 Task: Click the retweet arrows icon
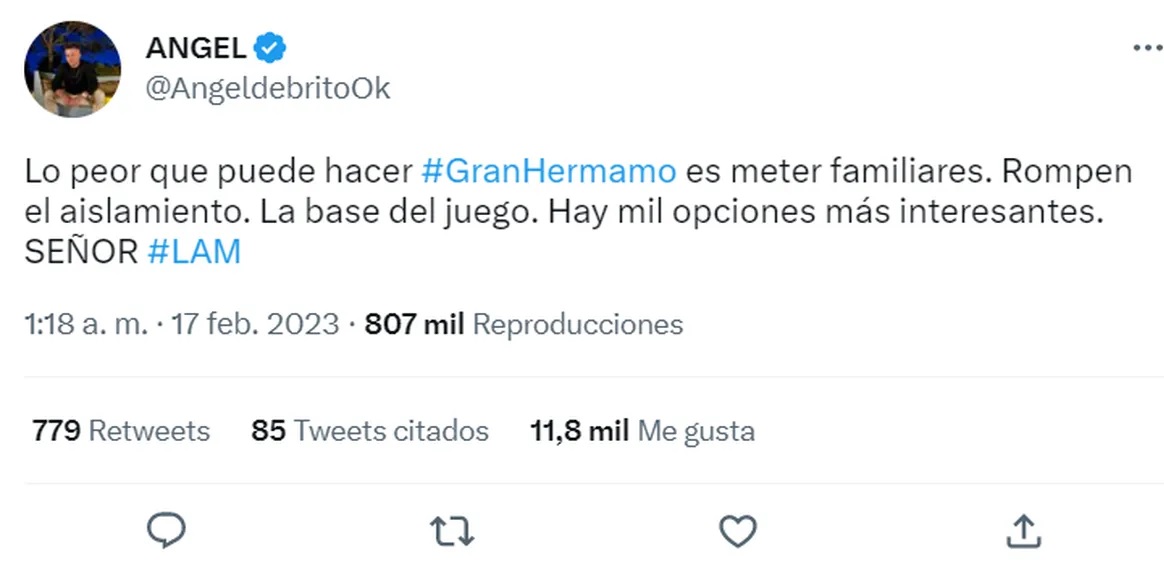(452, 531)
